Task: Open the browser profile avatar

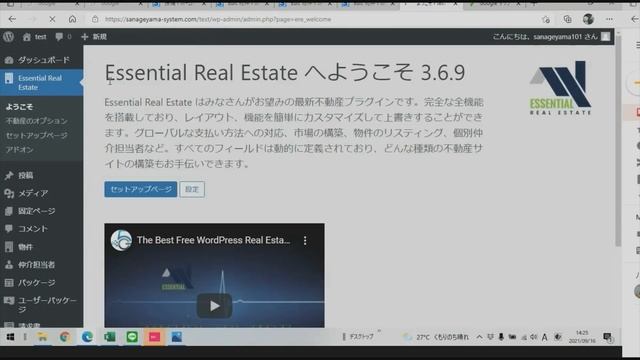Action: [588, 19]
